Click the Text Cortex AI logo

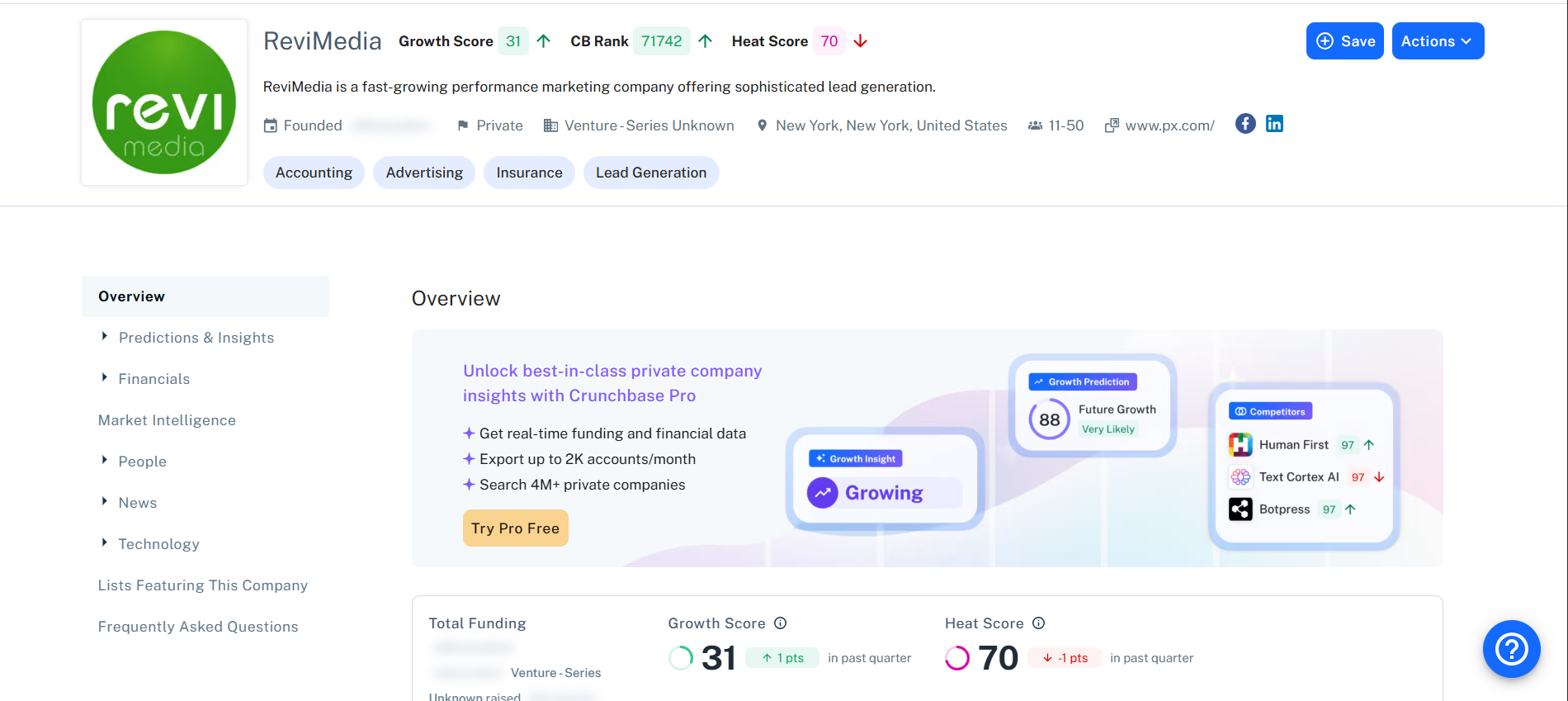1240,477
